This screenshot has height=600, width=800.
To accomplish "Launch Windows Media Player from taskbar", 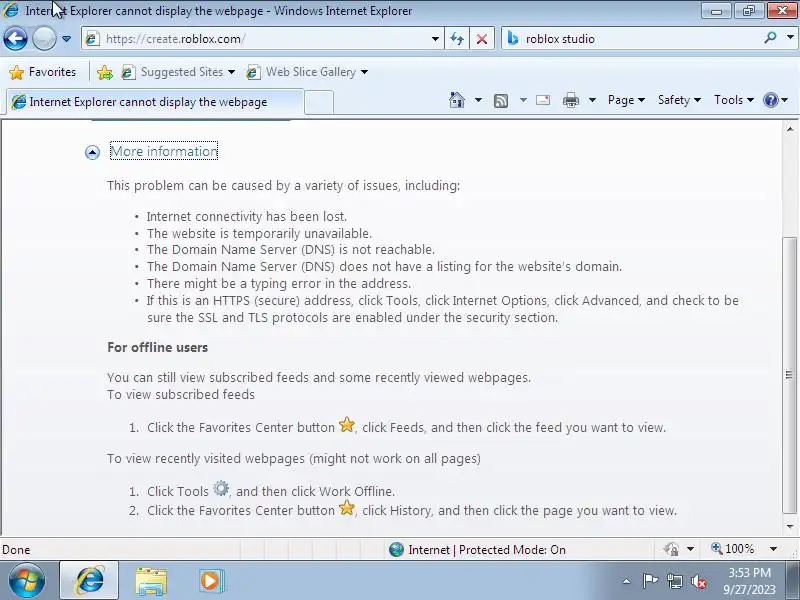I will (x=211, y=581).
